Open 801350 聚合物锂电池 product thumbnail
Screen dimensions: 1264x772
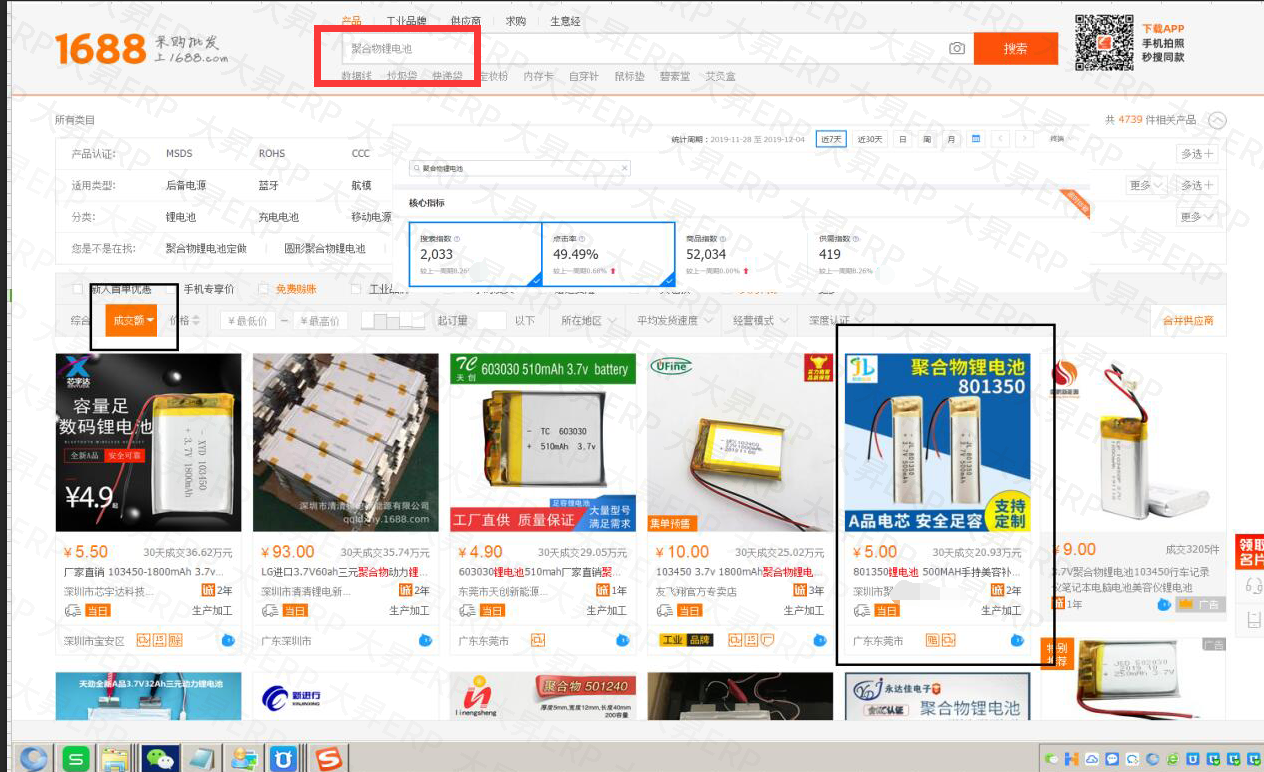tap(937, 442)
